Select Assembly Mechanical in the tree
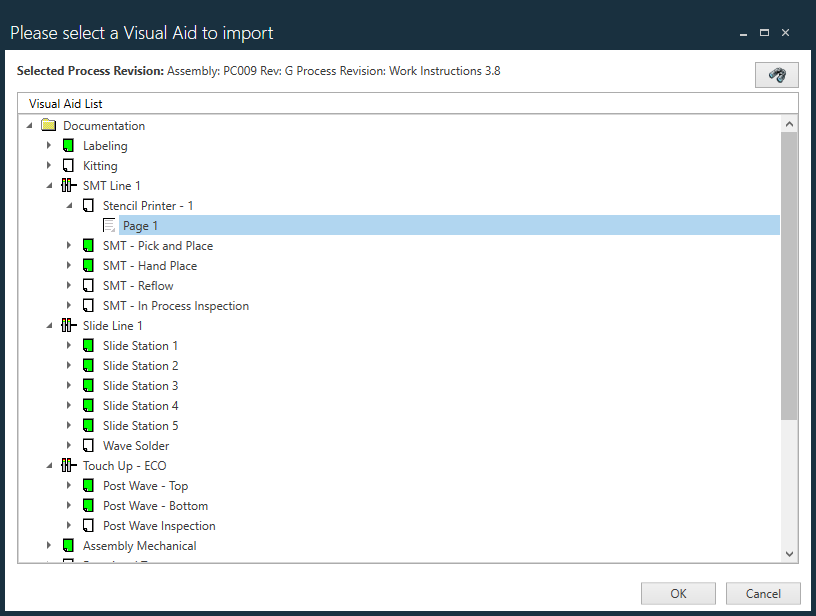Viewport: 816px width, 616px height. (x=139, y=545)
